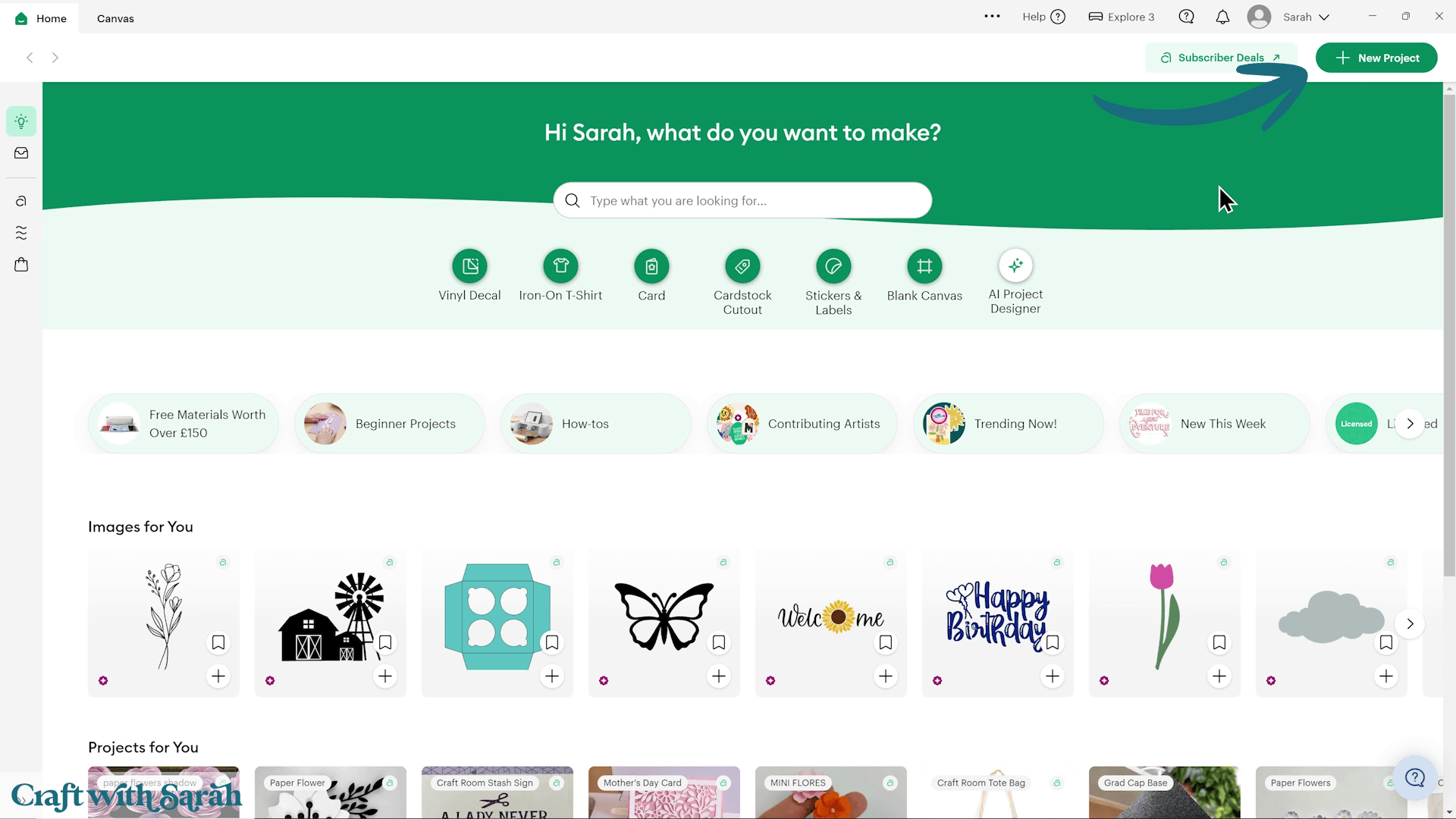
Task: Add the Welcome sunflower image
Action: [886, 676]
